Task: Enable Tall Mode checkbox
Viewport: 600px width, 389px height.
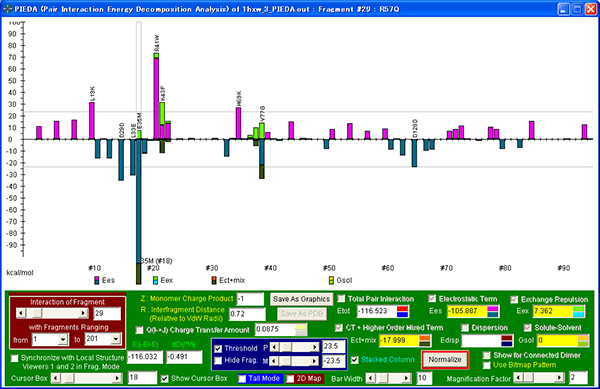Action: point(242,379)
